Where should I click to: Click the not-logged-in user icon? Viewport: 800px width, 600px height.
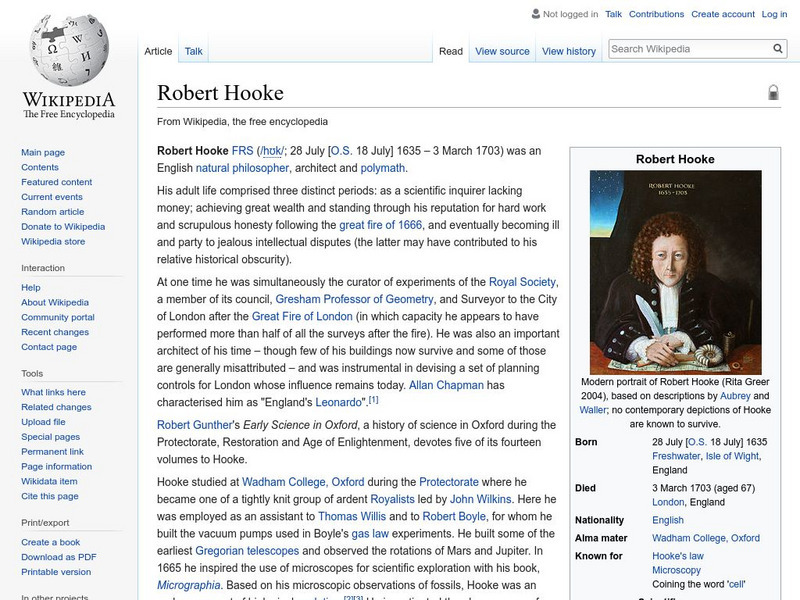pyautogui.click(x=536, y=14)
